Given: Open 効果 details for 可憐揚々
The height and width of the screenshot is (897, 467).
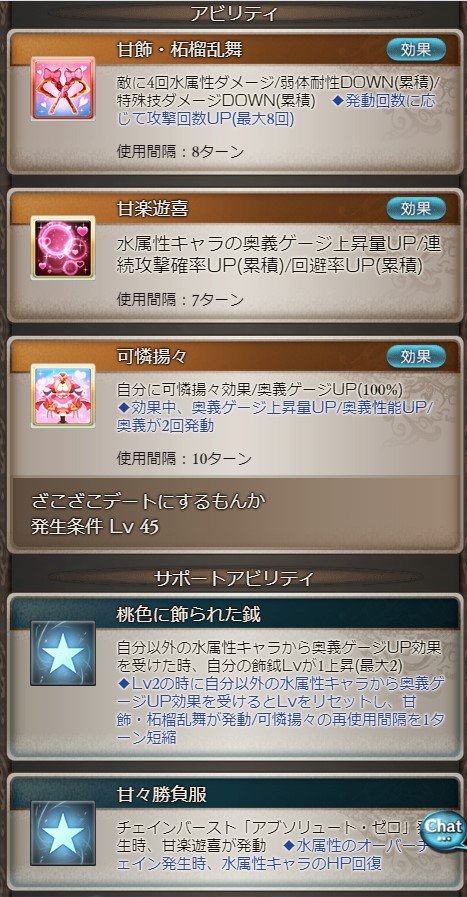Looking at the screenshot, I should [x=416, y=356].
